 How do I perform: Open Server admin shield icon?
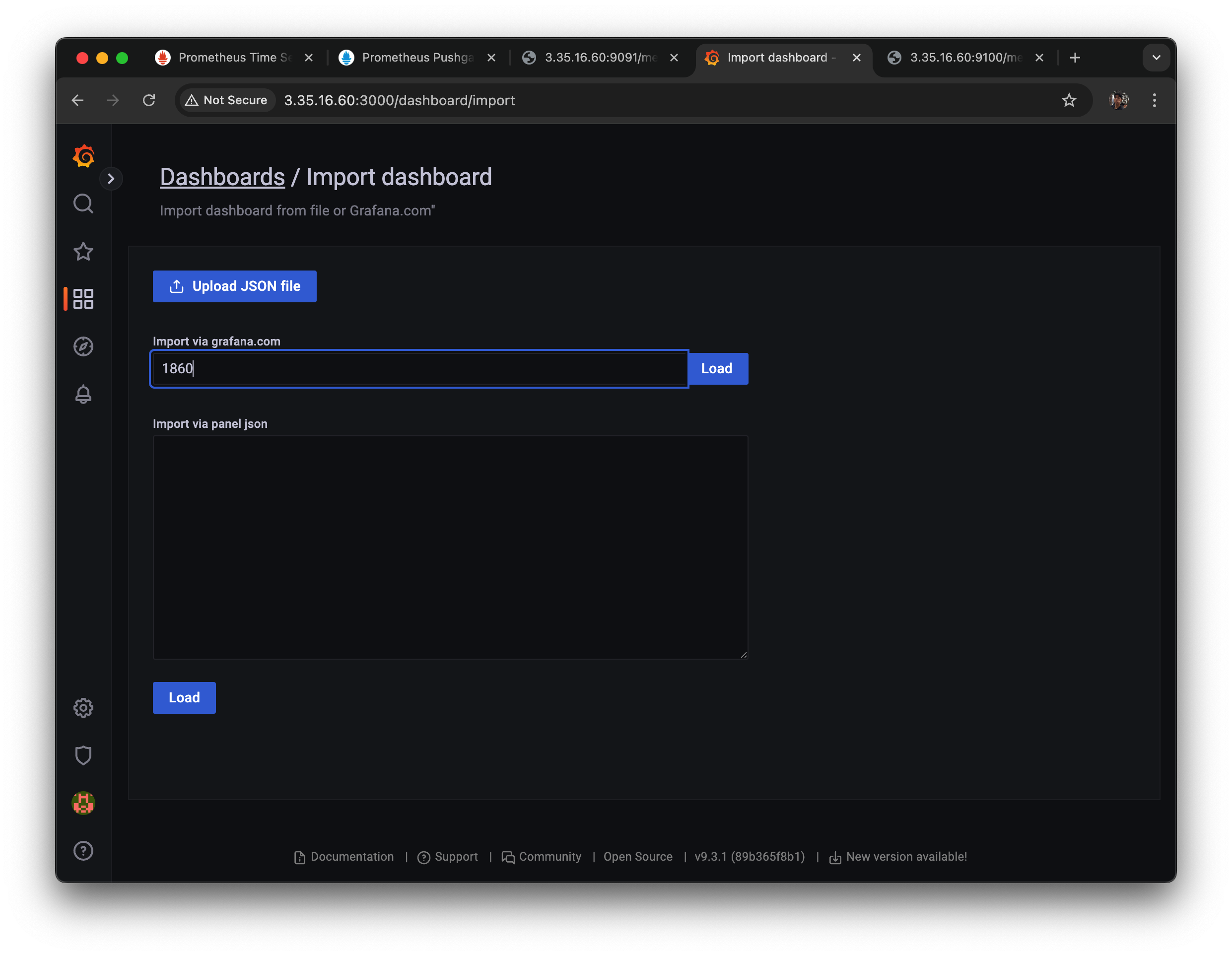tap(83, 755)
